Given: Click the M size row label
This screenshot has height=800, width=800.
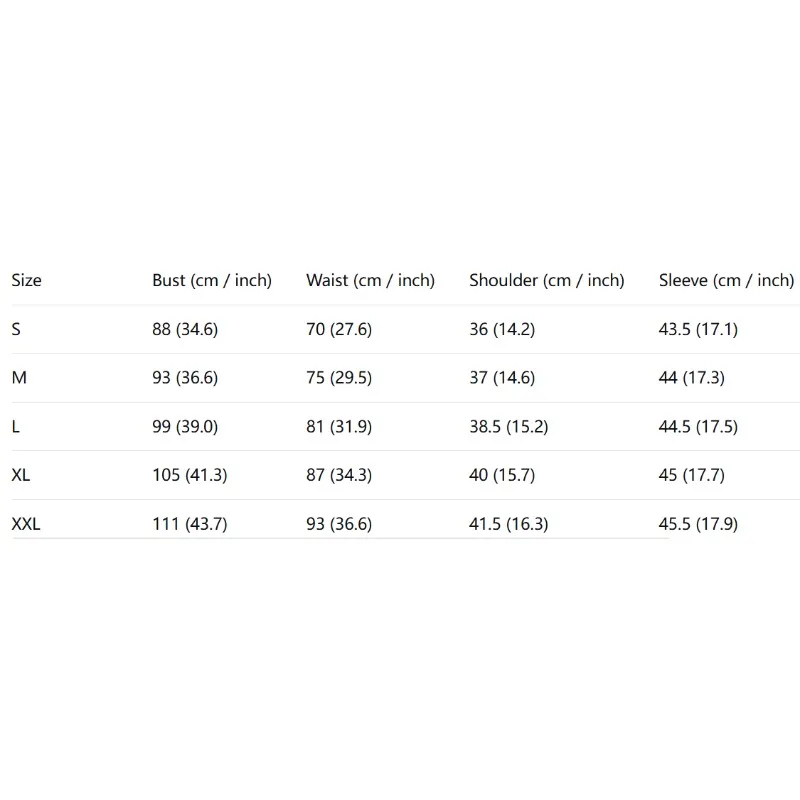Looking at the screenshot, I should point(19,378).
